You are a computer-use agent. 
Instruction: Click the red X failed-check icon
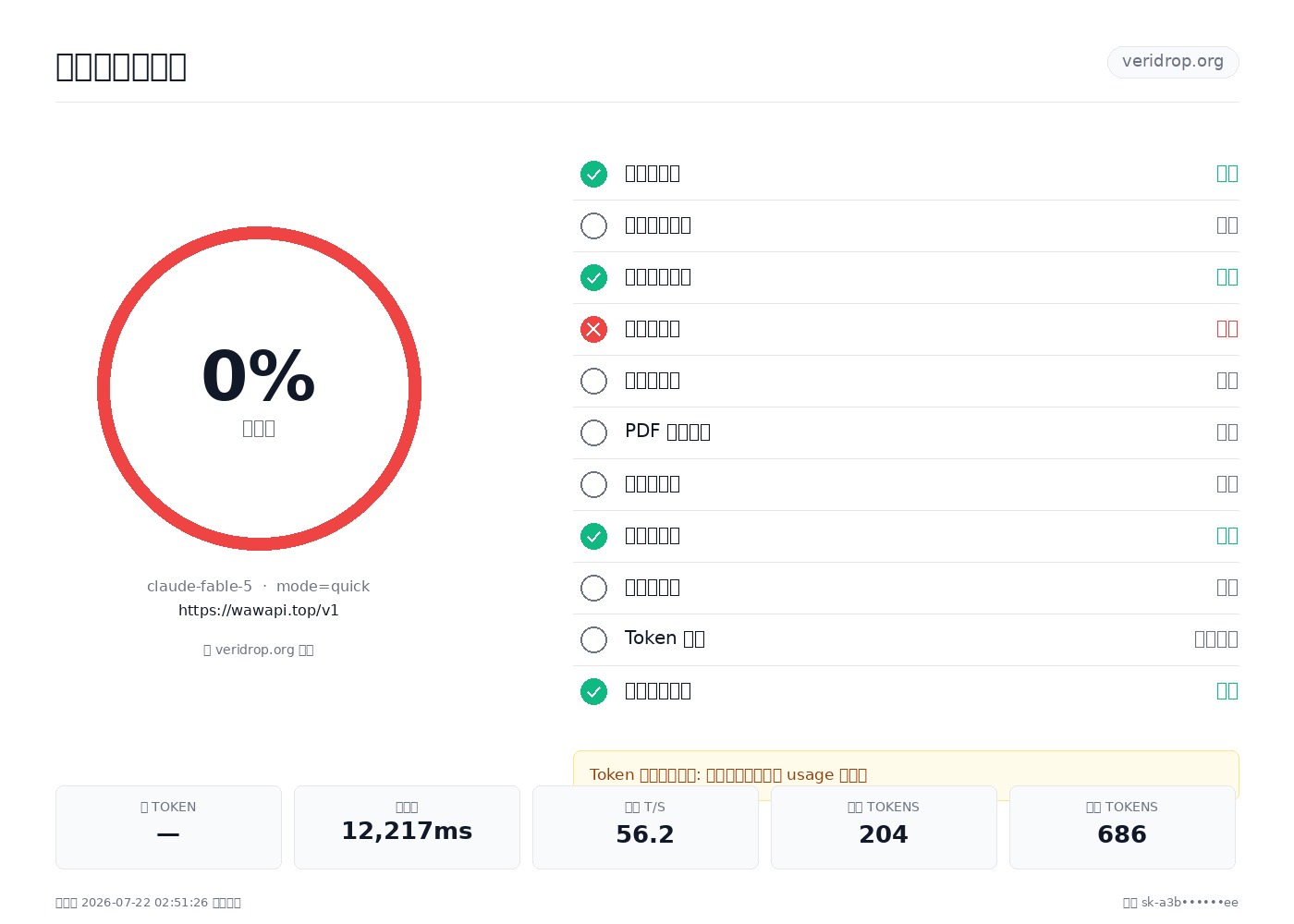coord(593,329)
